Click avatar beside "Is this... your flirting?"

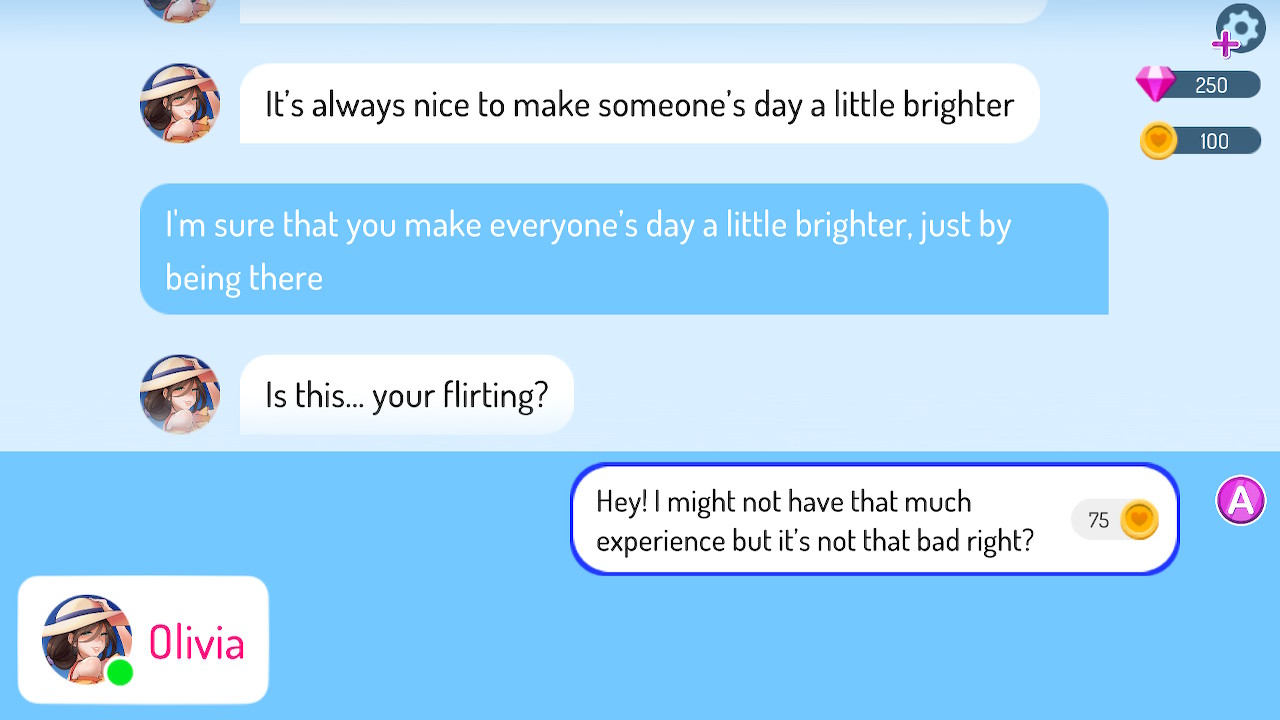click(180, 394)
